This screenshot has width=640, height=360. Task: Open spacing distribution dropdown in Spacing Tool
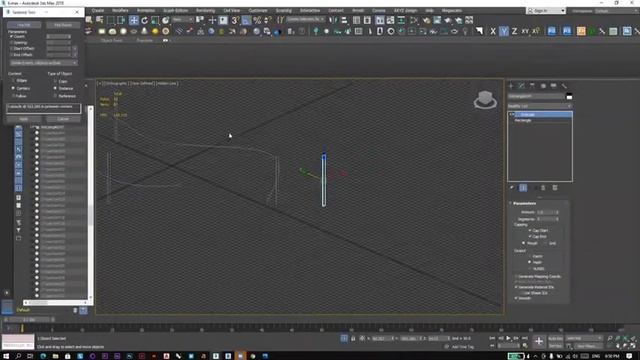[43, 63]
